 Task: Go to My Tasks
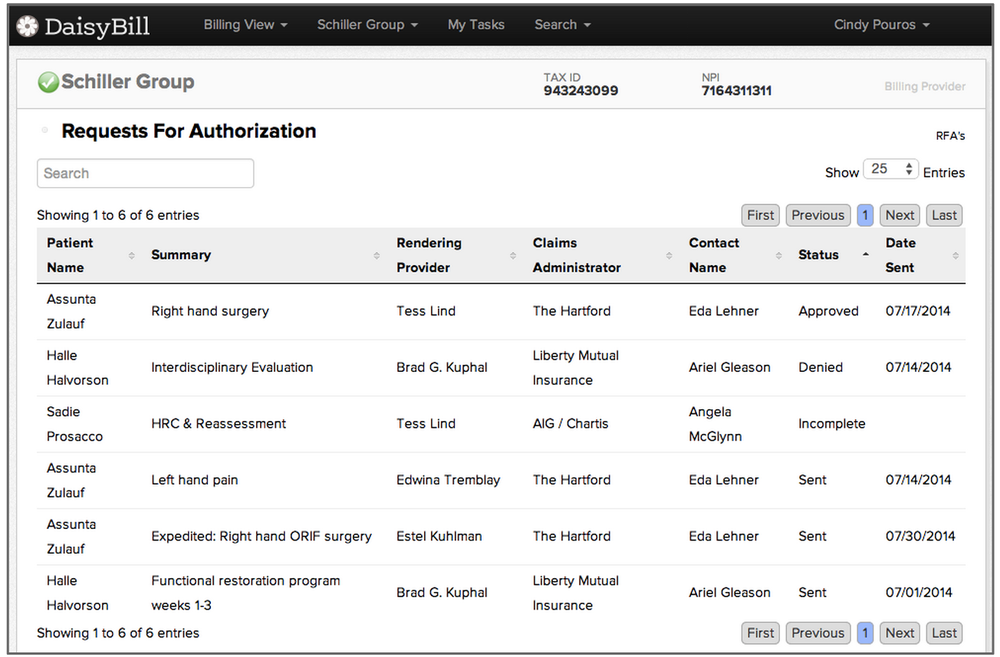pyautogui.click(x=476, y=25)
